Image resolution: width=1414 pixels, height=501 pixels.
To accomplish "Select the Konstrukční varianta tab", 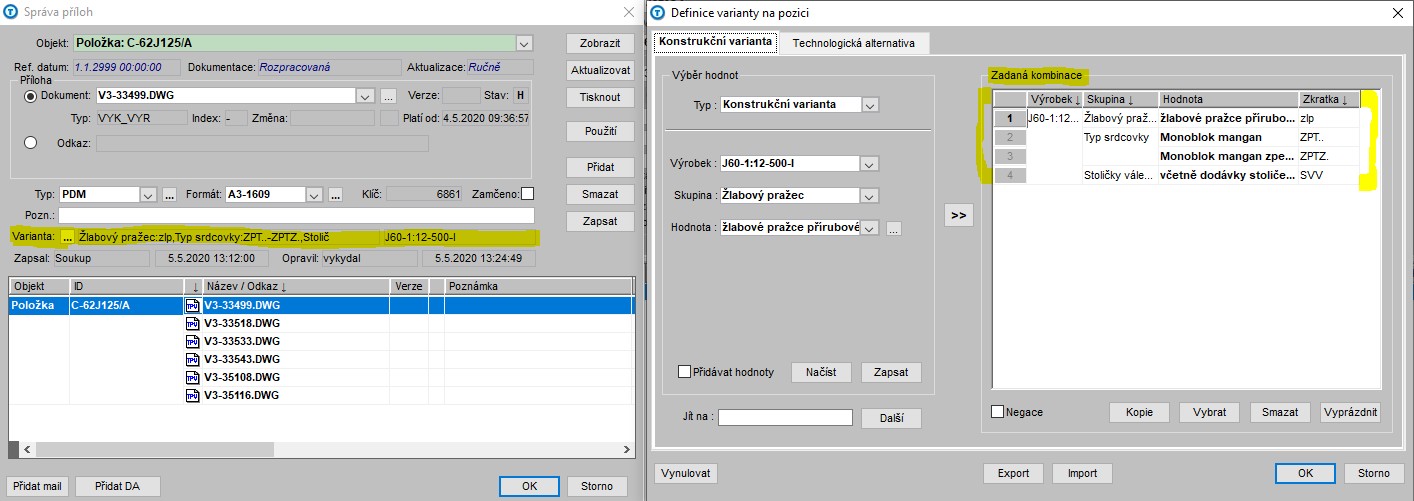I will 715,42.
